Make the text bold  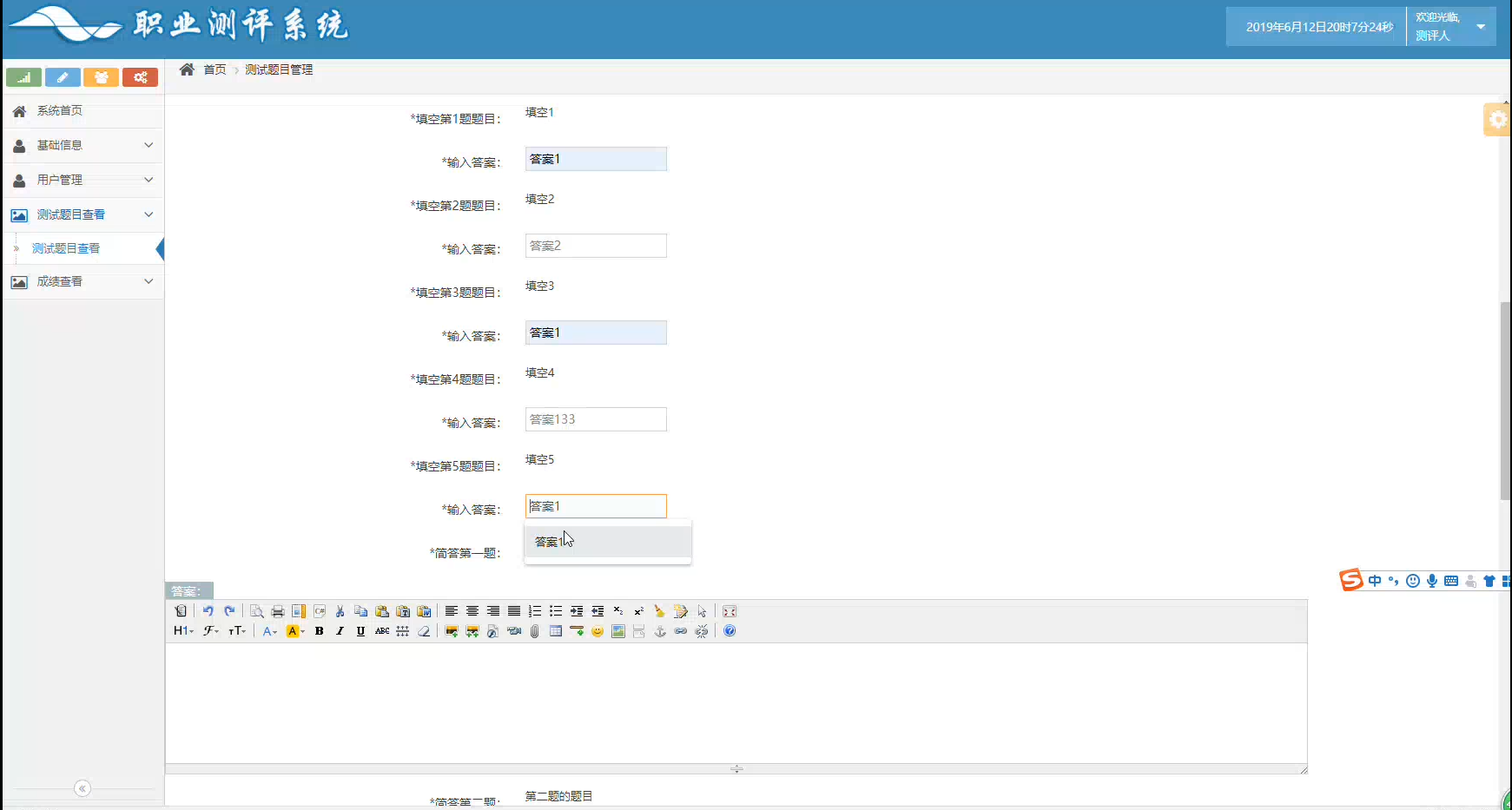320,631
